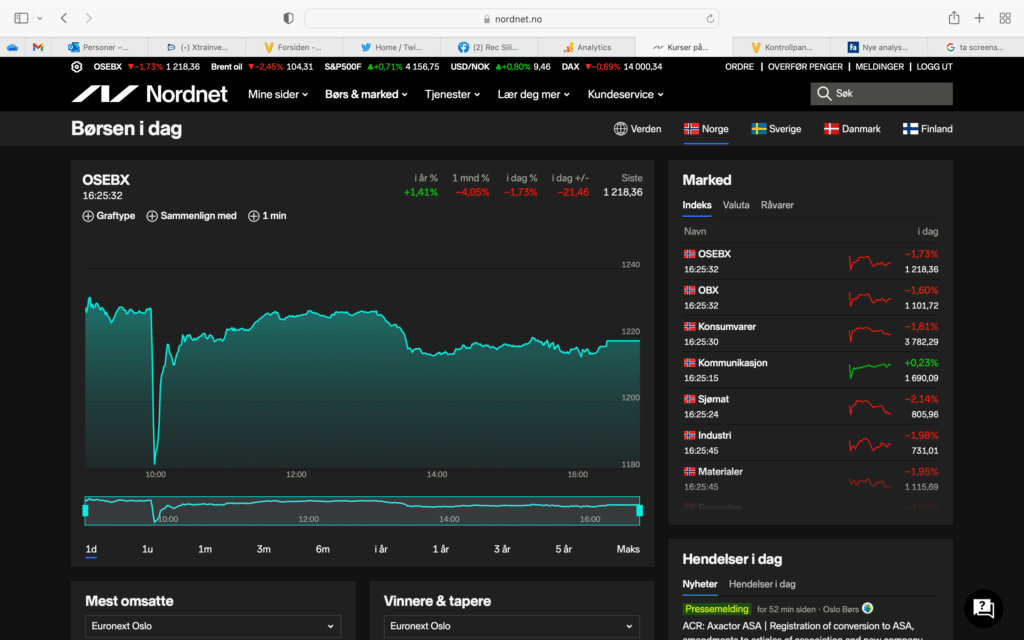Open Euronext Oslo dropdown under Mest omsatte
The width and height of the screenshot is (1024, 640).
pyautogui.click(x=212, y=627)
